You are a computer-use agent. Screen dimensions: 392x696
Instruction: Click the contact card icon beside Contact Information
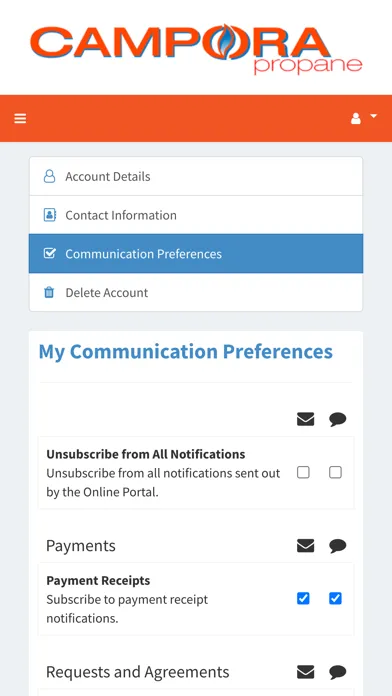[x=49, y=215]
